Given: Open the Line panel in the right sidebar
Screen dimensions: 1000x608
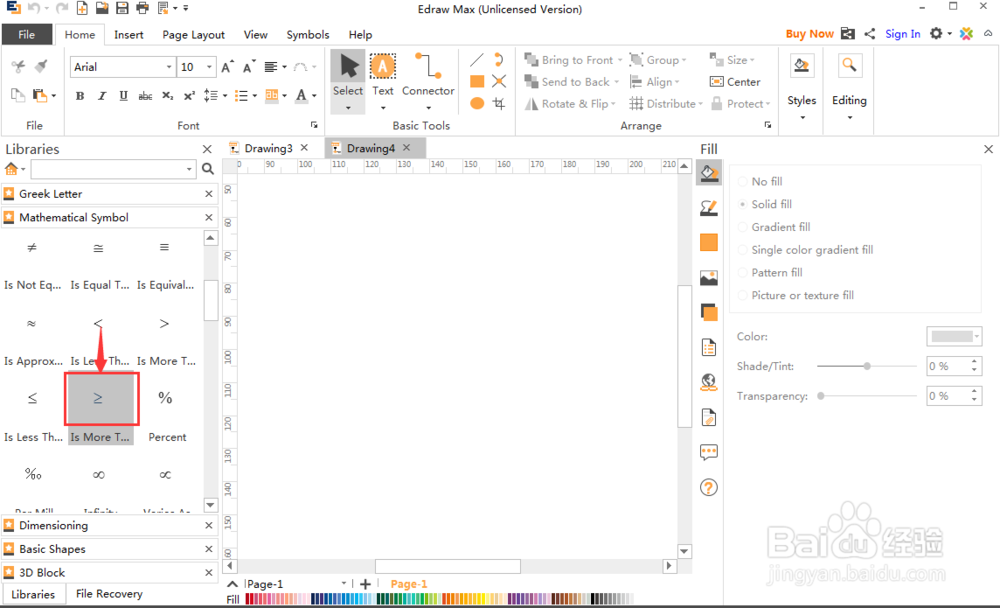Looking at the screenshot, I should [709, 208].
